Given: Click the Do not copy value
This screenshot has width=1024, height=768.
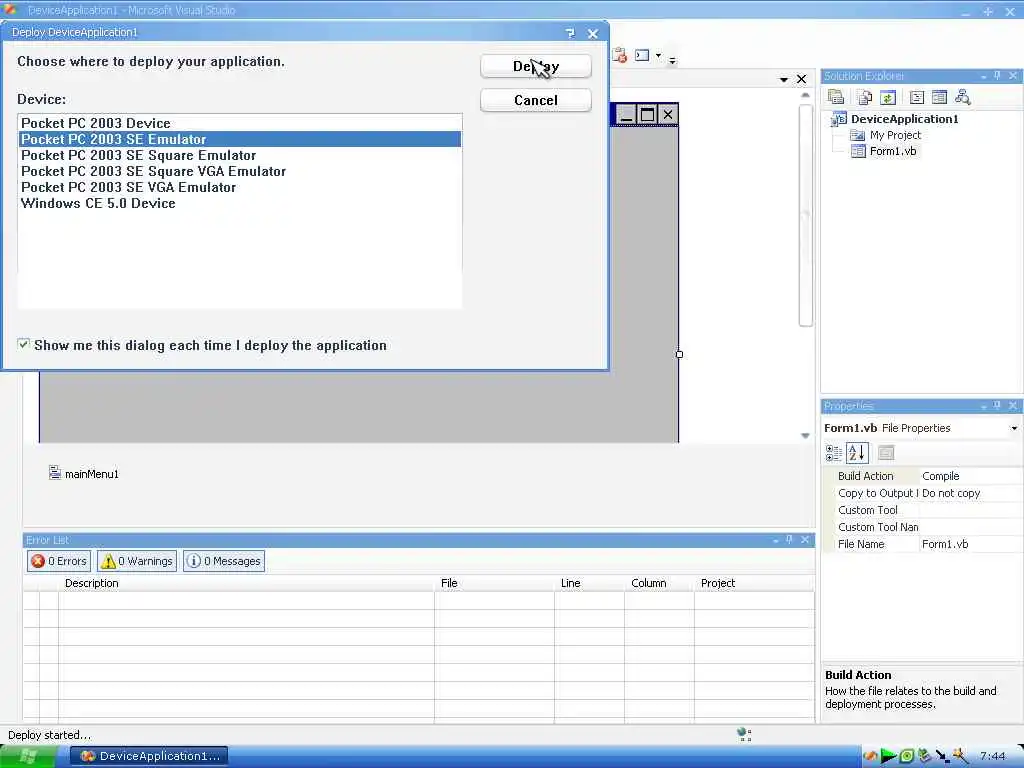Looking at the screenshot, I should pos(970,493).
